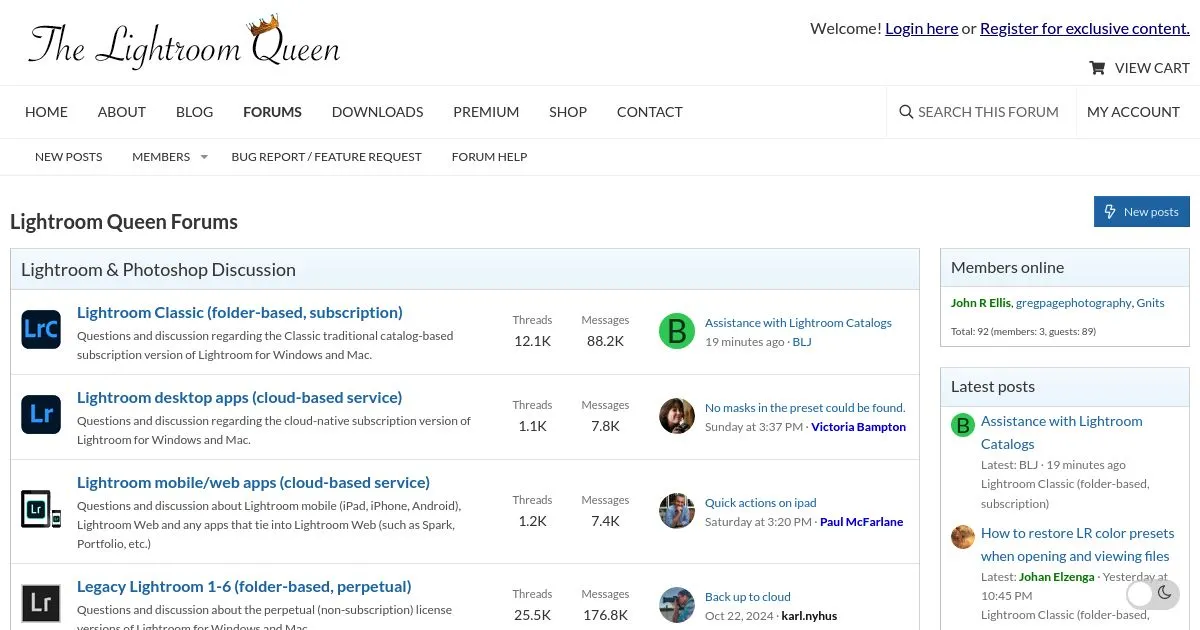Go to the SHOP page
The image size is (1200, 630).
pyautogui.click(x=568, y=112)
